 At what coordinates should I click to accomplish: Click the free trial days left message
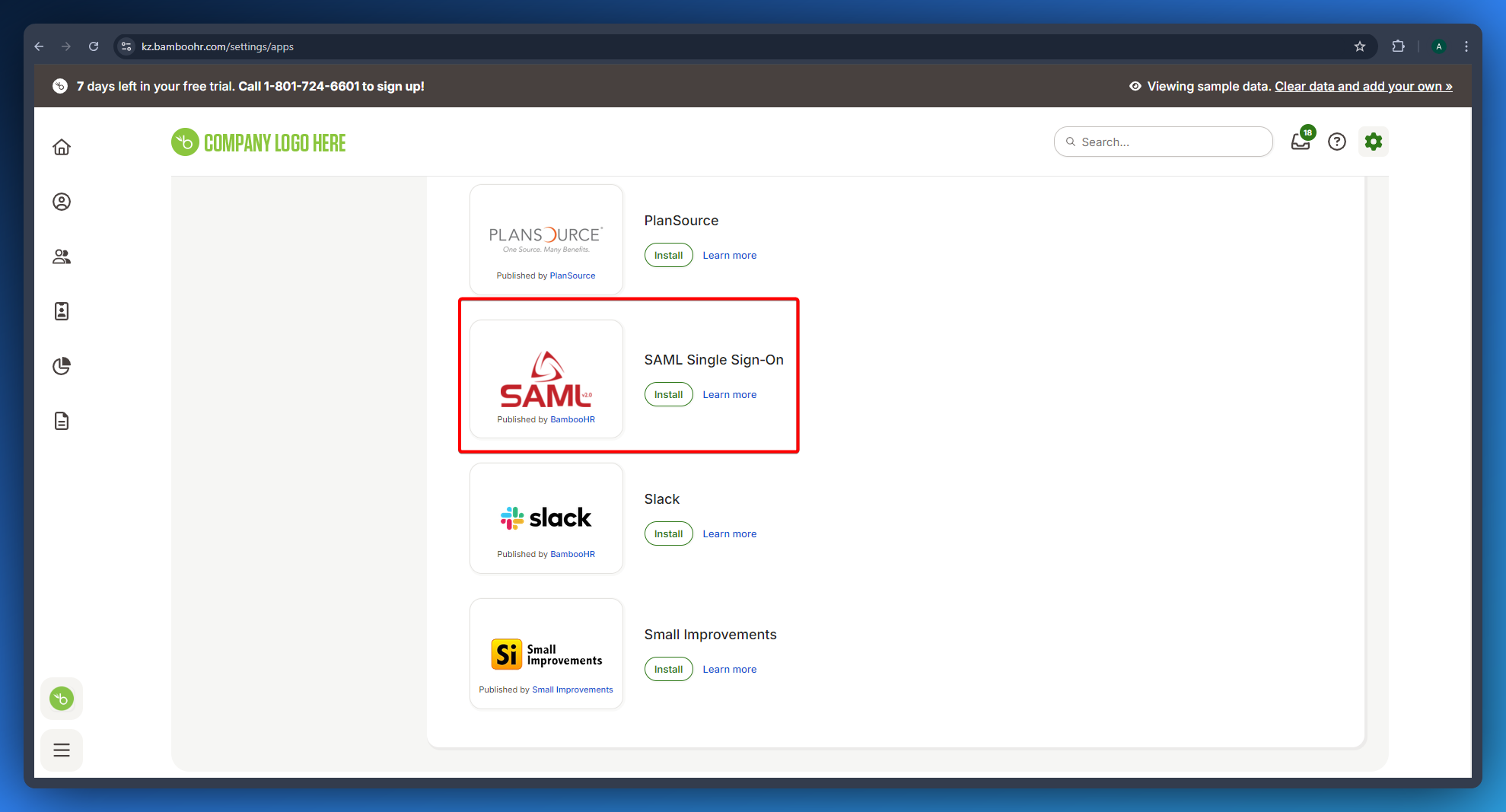click(x=250, y=86)
